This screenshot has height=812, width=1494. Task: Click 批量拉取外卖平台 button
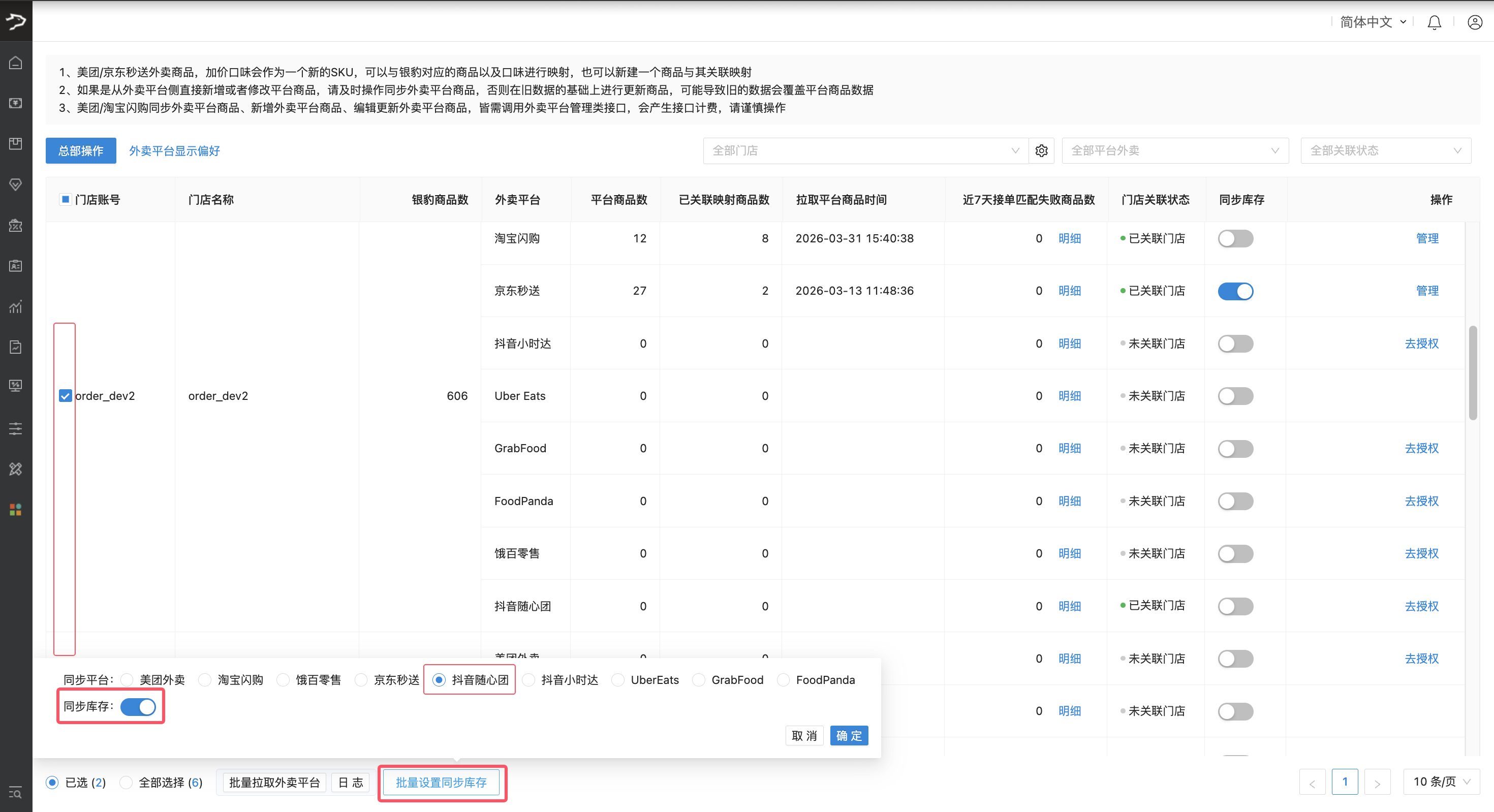point(274,783)
